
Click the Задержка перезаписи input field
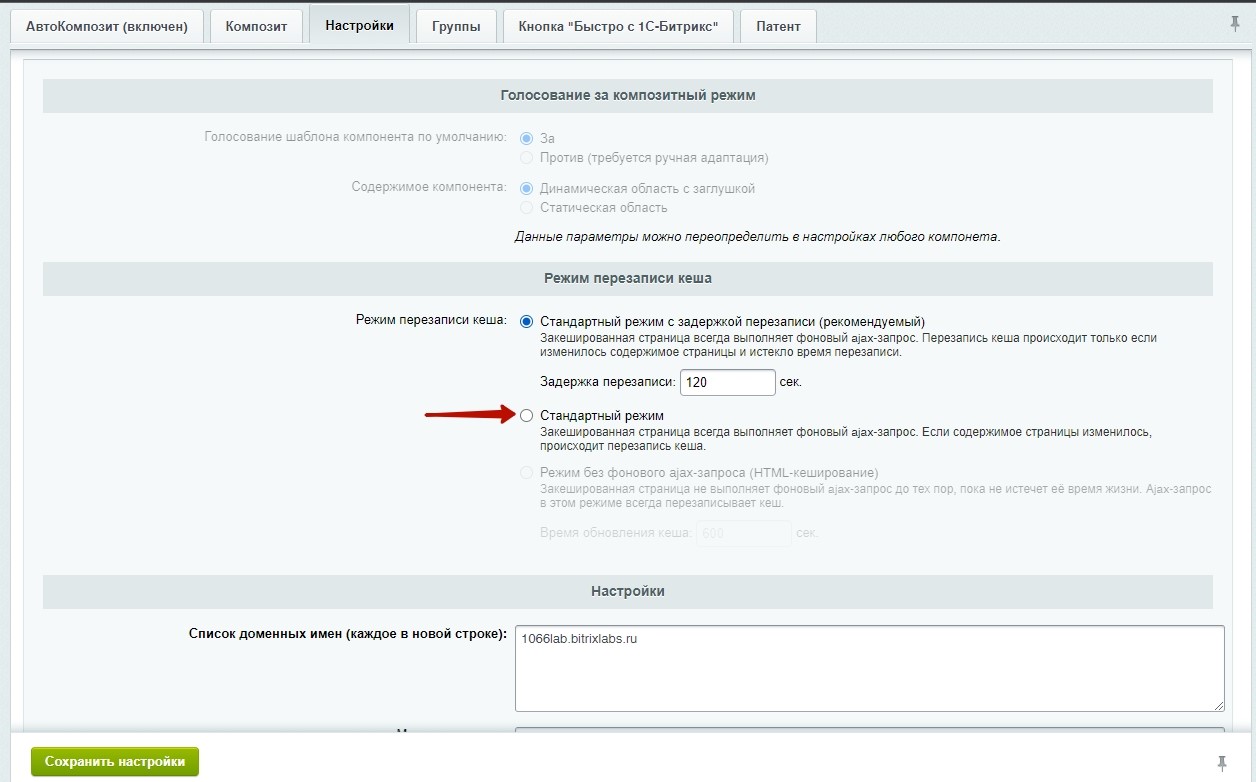pos(727,383)
